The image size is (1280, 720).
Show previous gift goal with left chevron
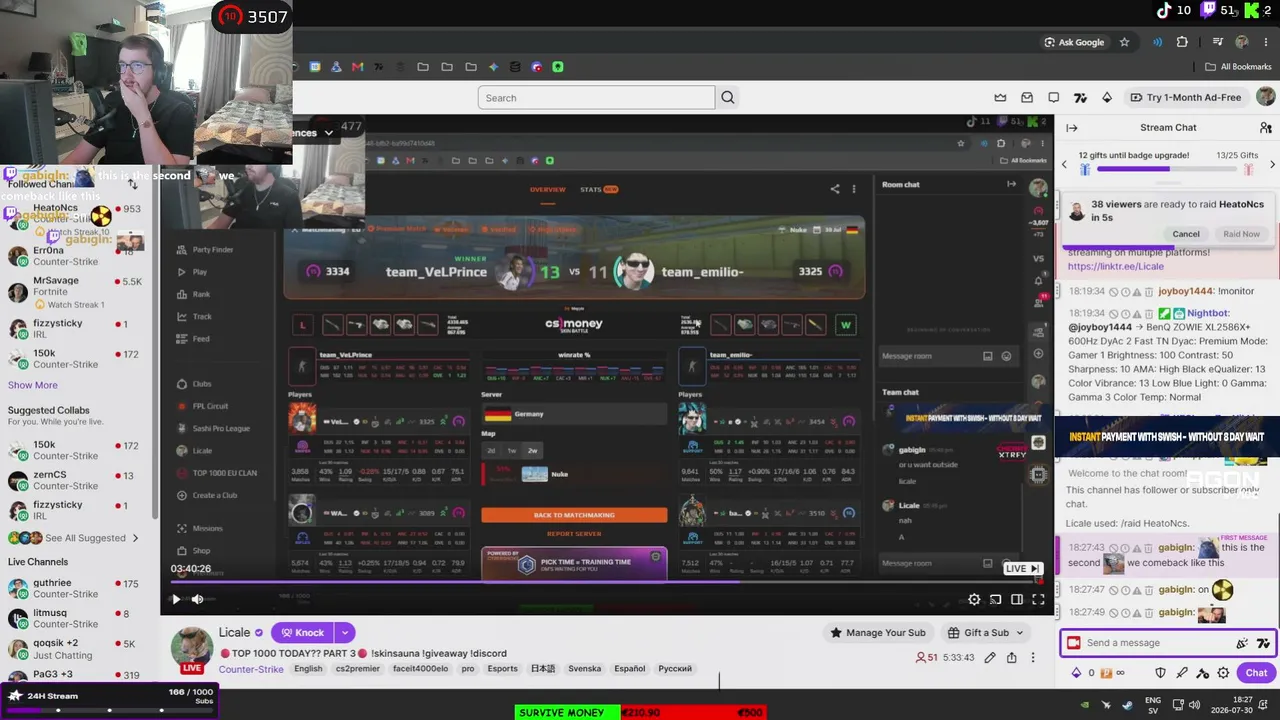point(1064,164)
